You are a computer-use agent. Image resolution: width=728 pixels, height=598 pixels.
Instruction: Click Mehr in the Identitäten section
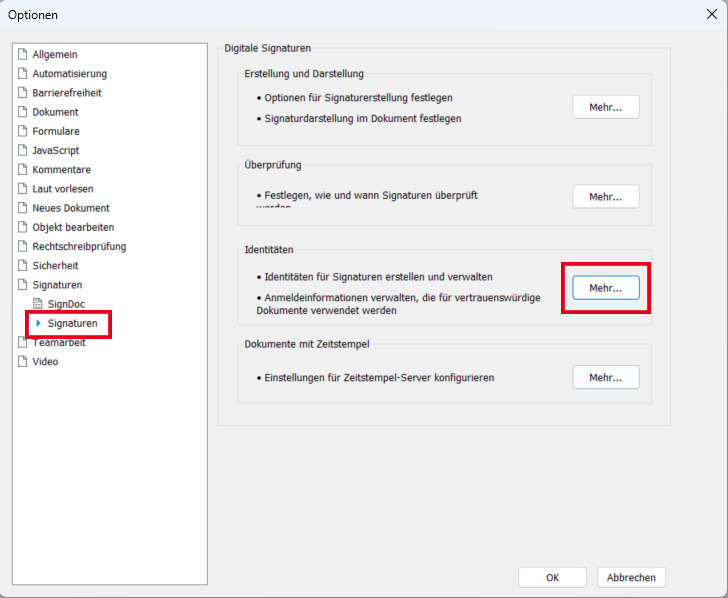tap(605, 287)
